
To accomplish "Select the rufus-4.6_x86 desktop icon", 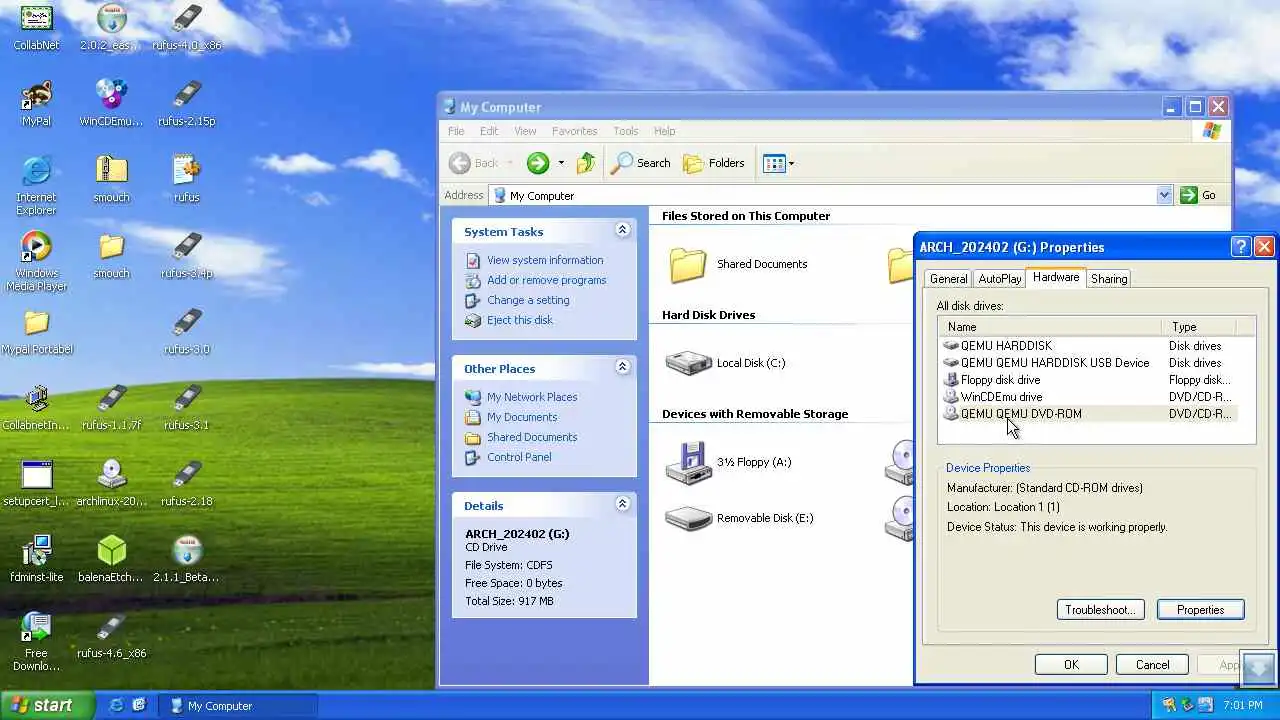I will coord(111,635).
